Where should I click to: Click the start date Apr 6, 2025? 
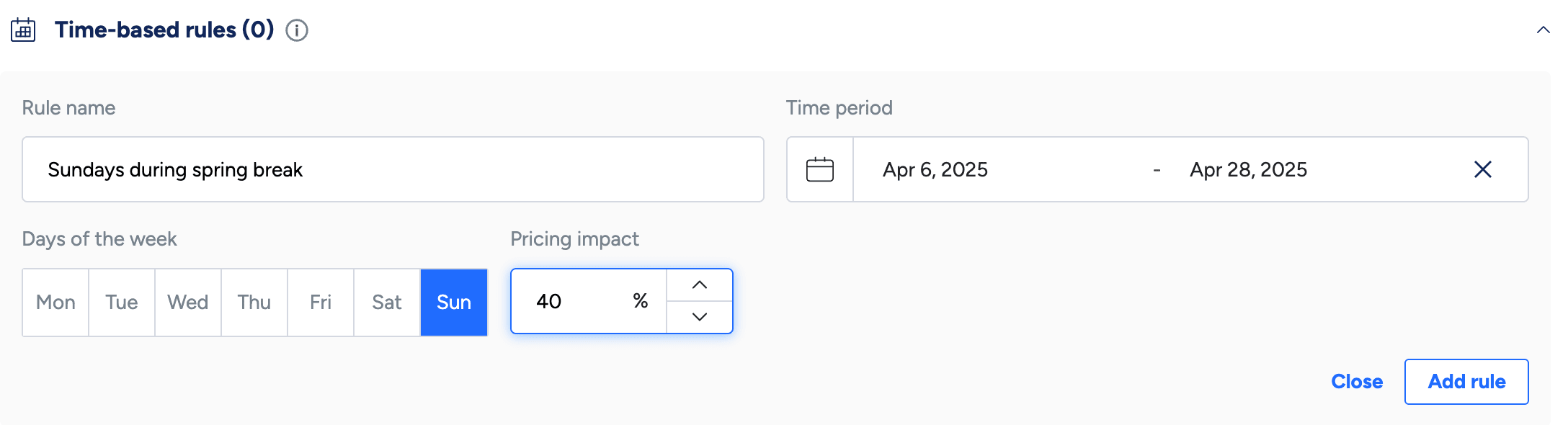pos(935,169)
